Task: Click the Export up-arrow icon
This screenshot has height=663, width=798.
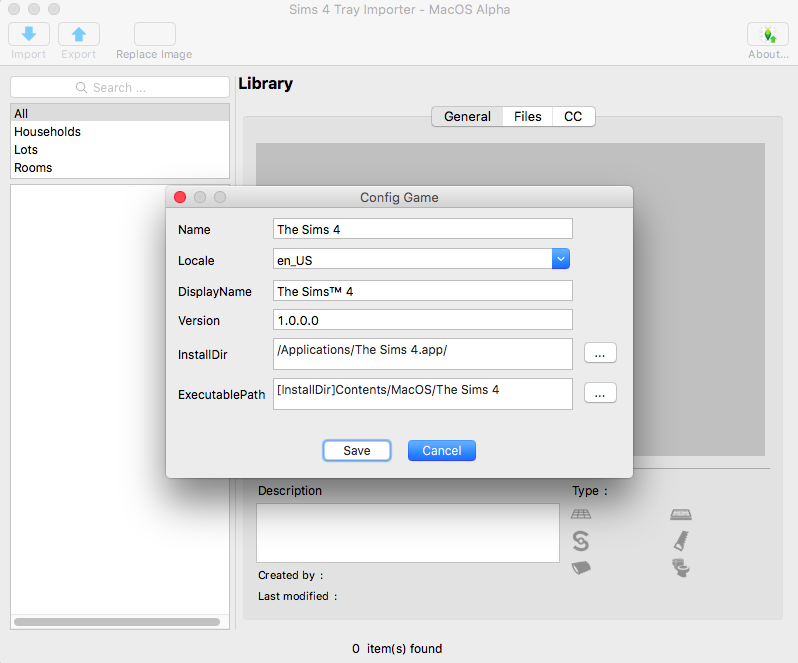Action: pos(79,34)
